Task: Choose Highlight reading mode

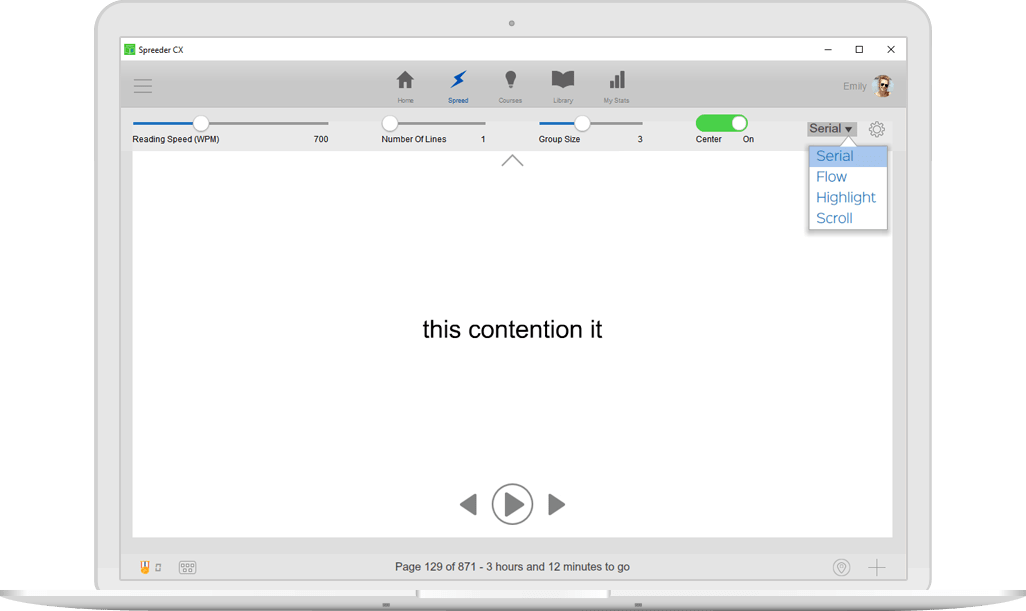Action: pos(846,198)
